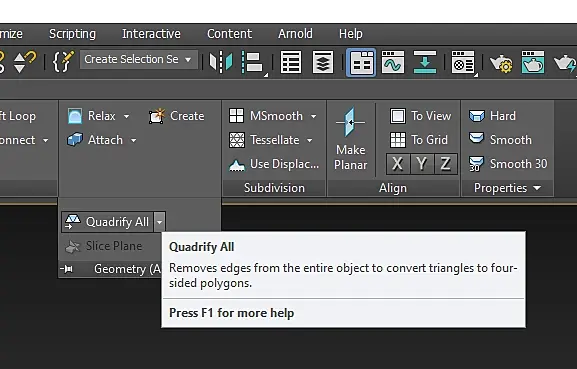
Task: Open the Create Selection Set dropdown
Action: point(139,59)
